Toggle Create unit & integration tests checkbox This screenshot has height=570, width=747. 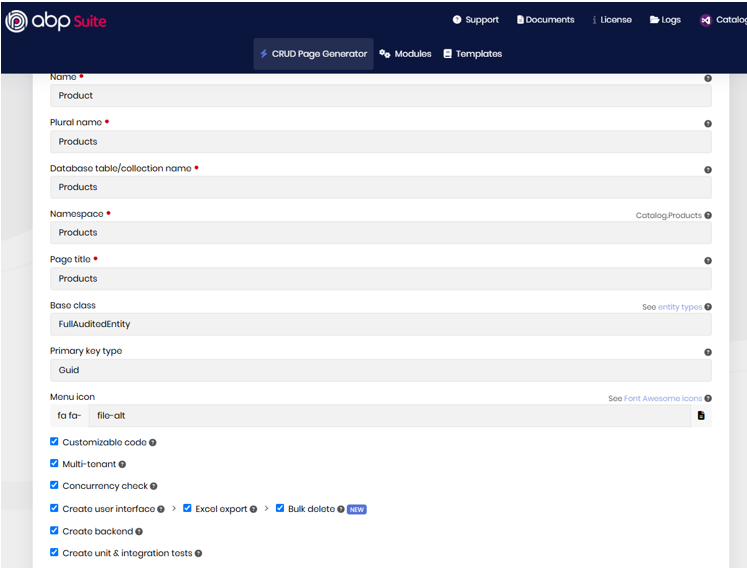point(54,552)
